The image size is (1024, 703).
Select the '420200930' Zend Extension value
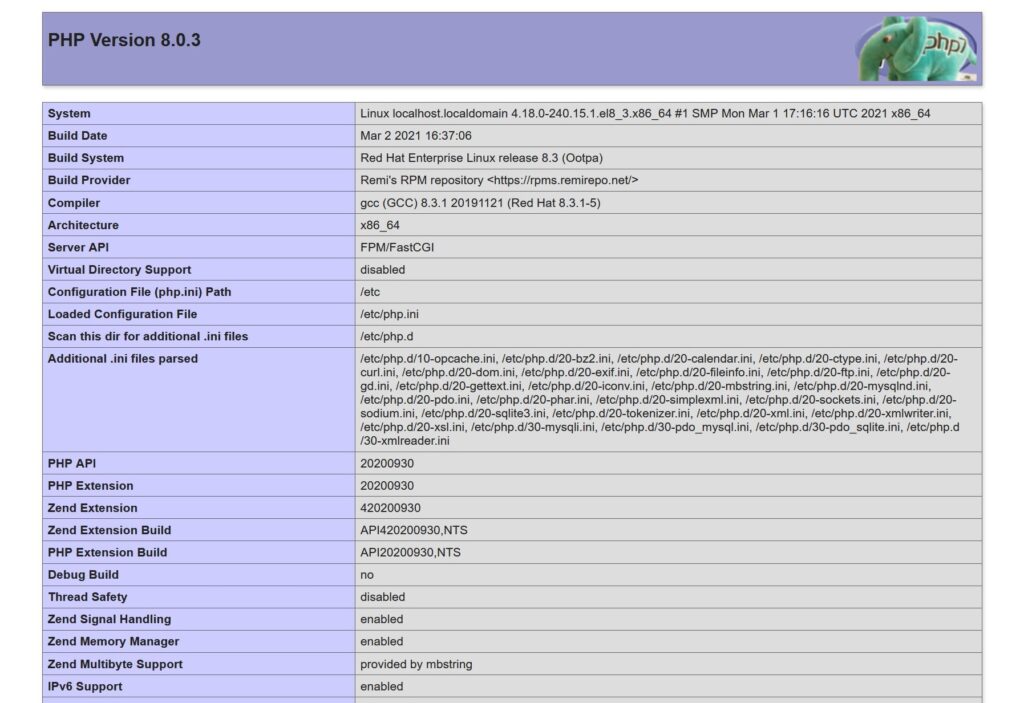pyautogui.click(x=391, y=508)
